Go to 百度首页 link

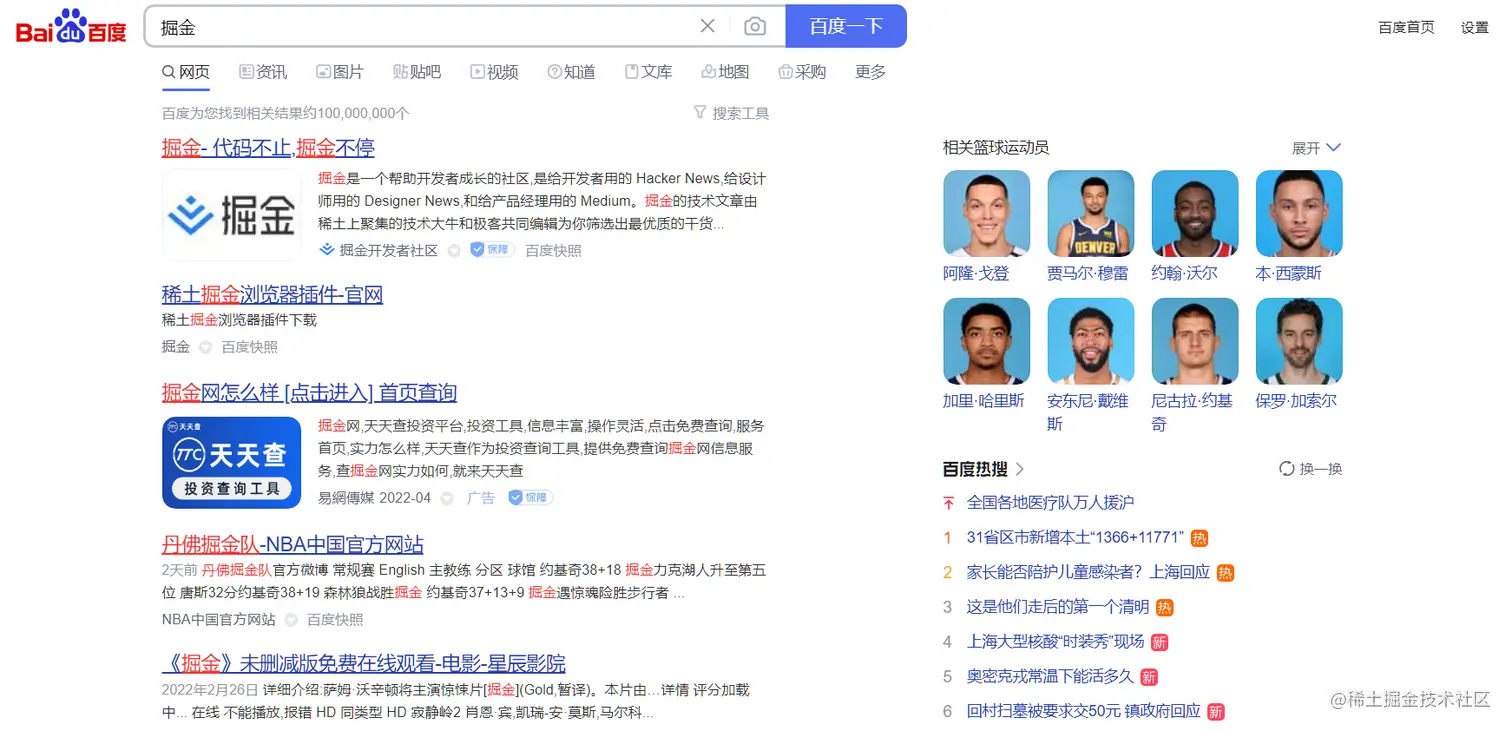(1406, 27)
